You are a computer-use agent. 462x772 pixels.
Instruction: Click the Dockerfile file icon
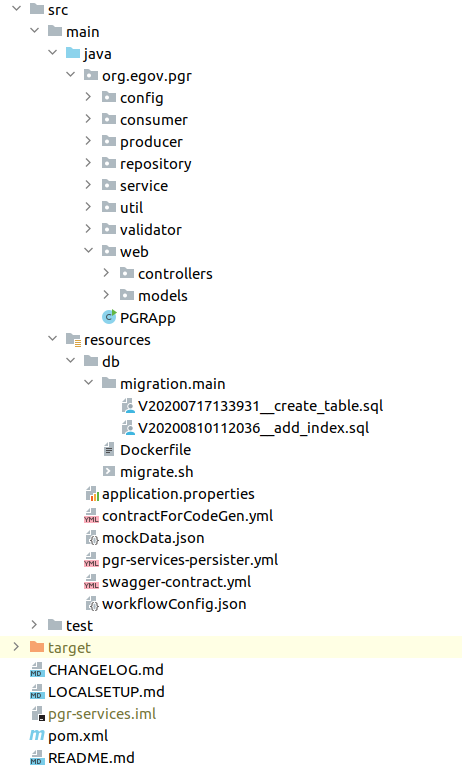point(109,450)
